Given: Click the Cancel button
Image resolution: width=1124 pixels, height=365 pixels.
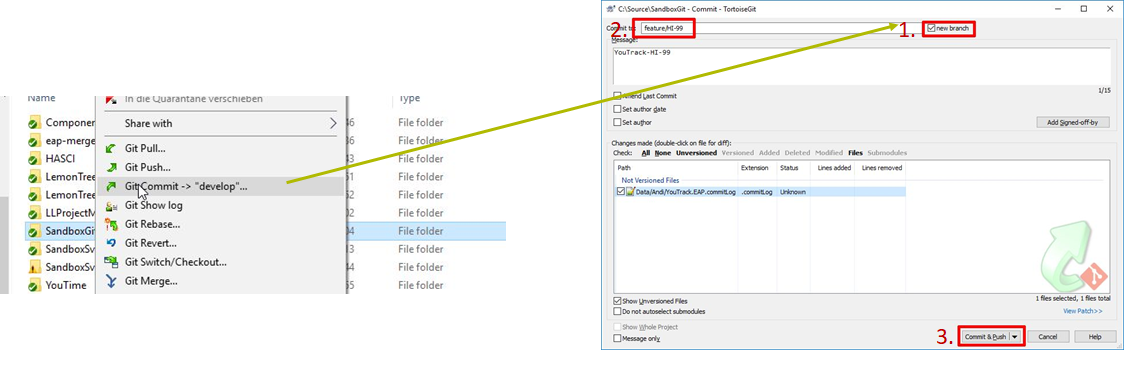Looking at the screenshot, I should click(x=1048, y=336).
